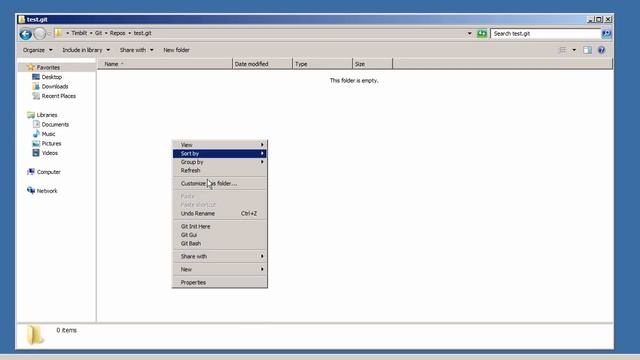Click the Pictures library icon

(36, 143)
